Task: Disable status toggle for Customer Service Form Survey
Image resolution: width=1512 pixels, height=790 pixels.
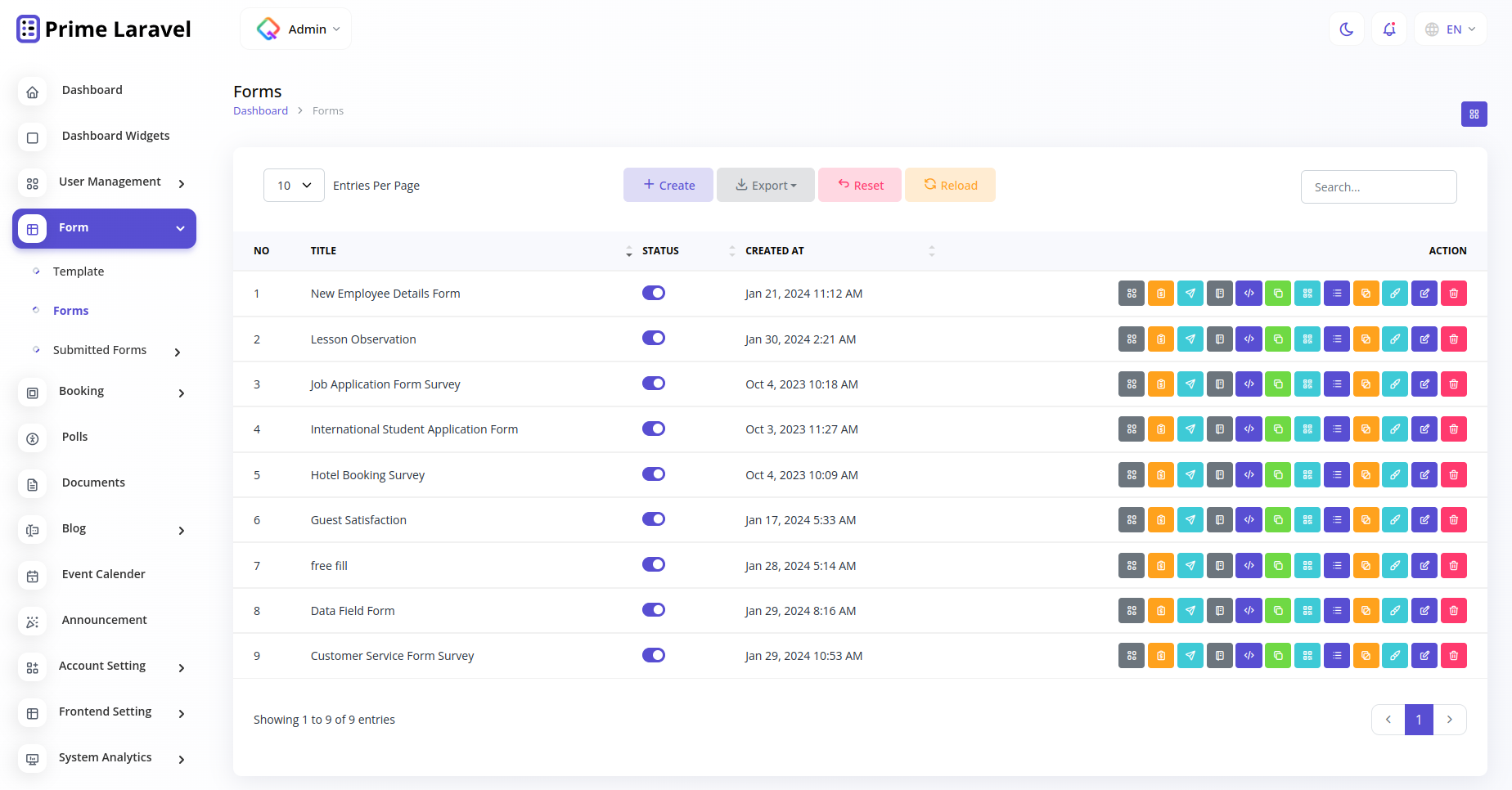Action: pos(654,655)
